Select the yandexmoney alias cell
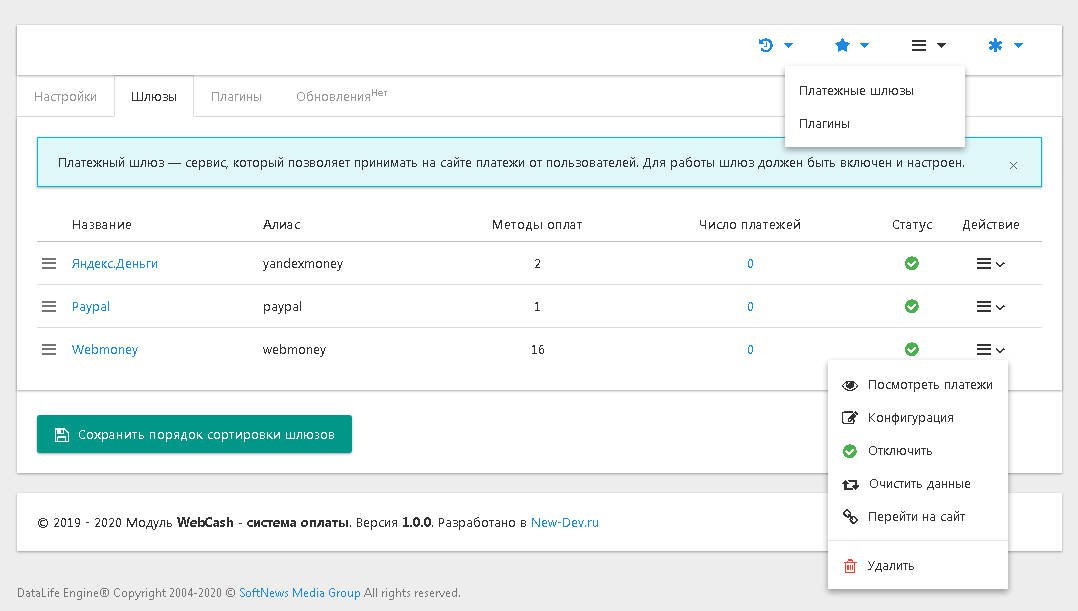 [x=302, y=263]
